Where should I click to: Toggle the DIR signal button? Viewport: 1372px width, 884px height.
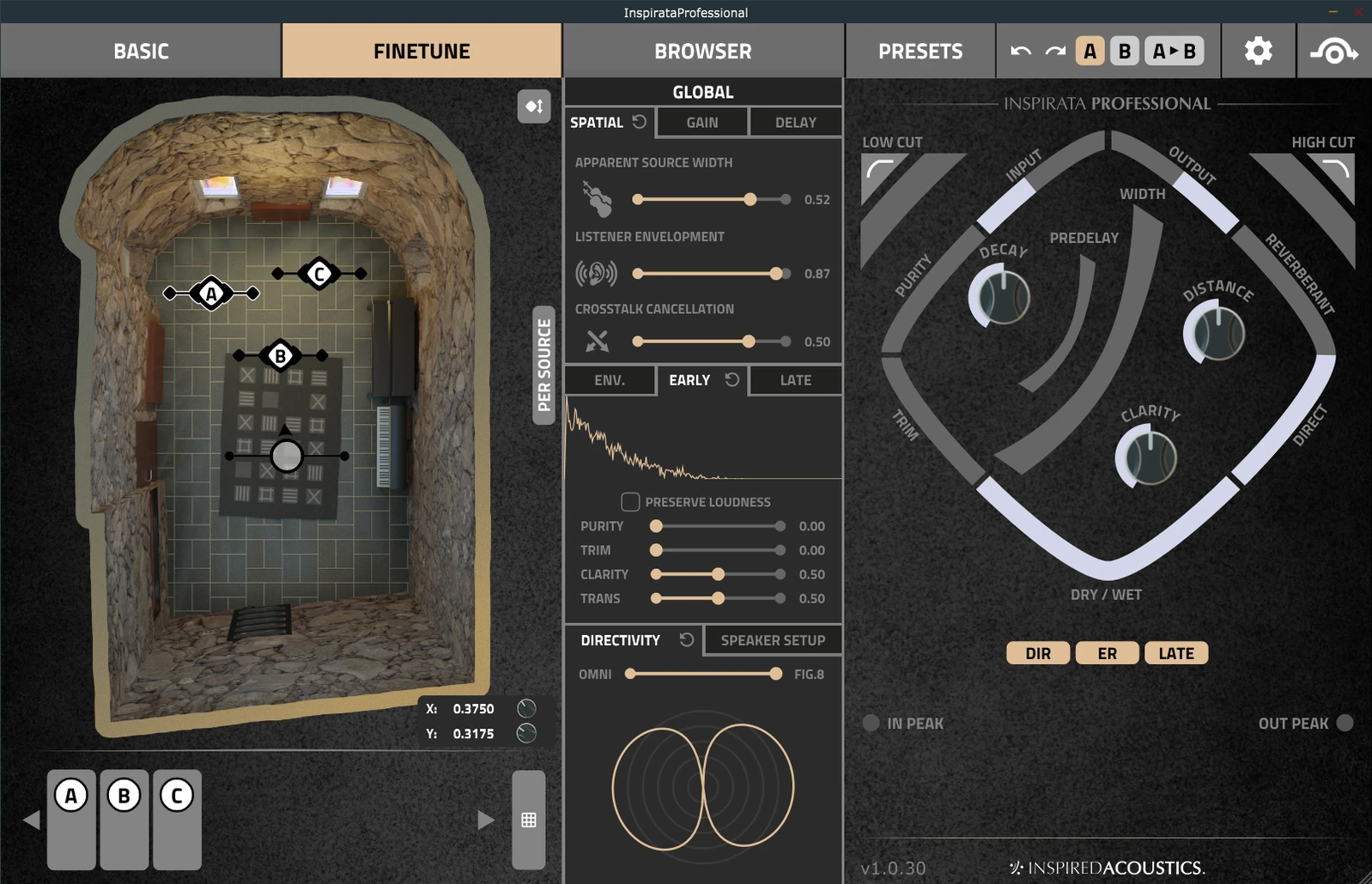[1038, 653]
